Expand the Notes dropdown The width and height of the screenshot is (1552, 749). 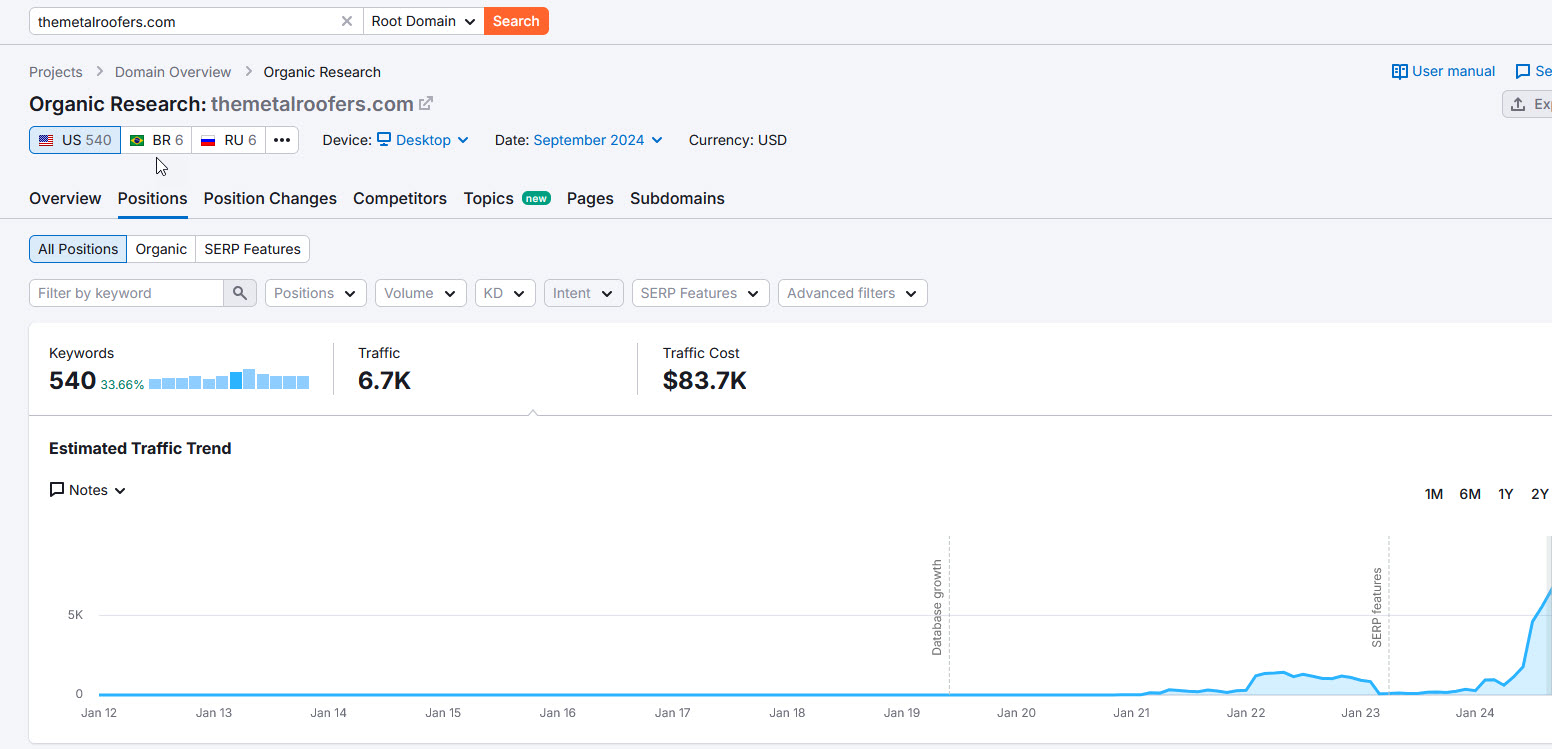point(88,490)
